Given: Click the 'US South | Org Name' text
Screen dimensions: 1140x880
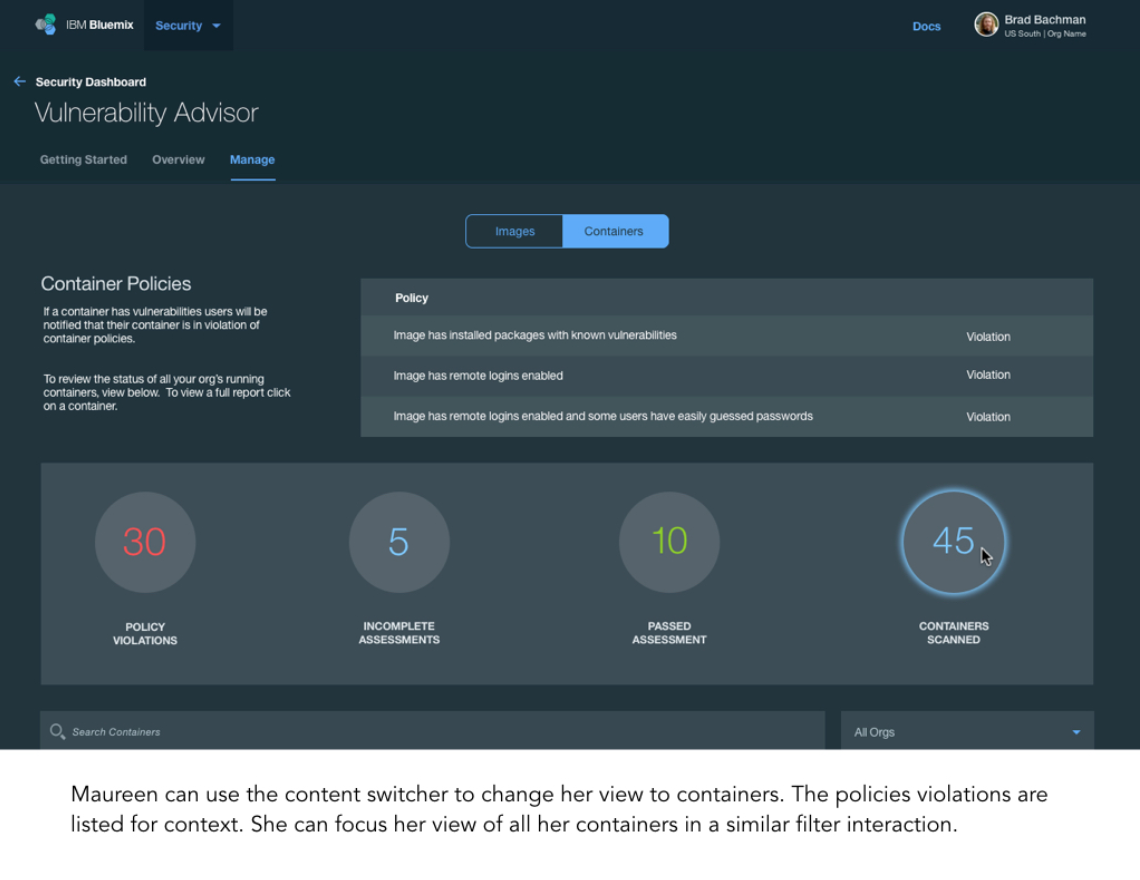Looking at the screenshot, I should (1045, 34).
